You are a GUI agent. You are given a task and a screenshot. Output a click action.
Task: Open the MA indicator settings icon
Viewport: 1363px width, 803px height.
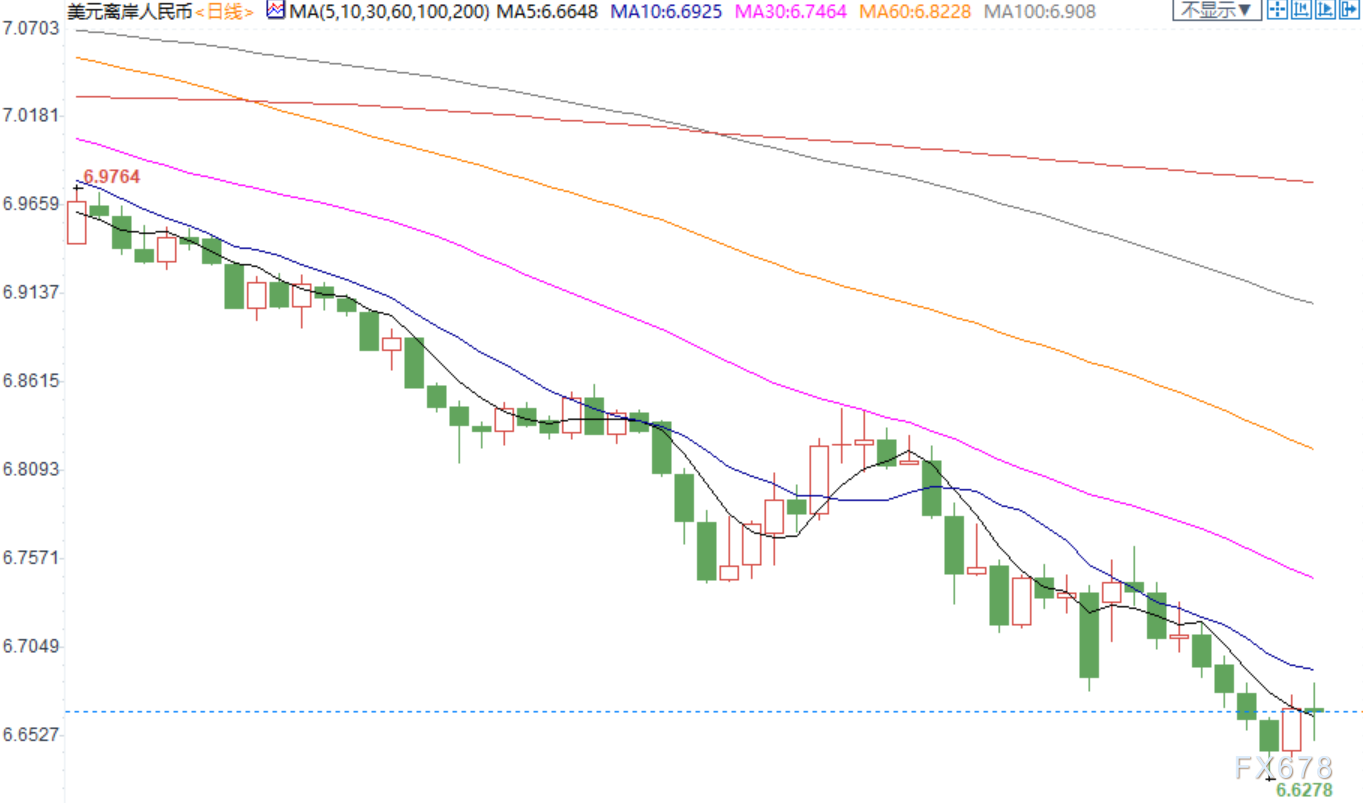(x=276, y=11)
